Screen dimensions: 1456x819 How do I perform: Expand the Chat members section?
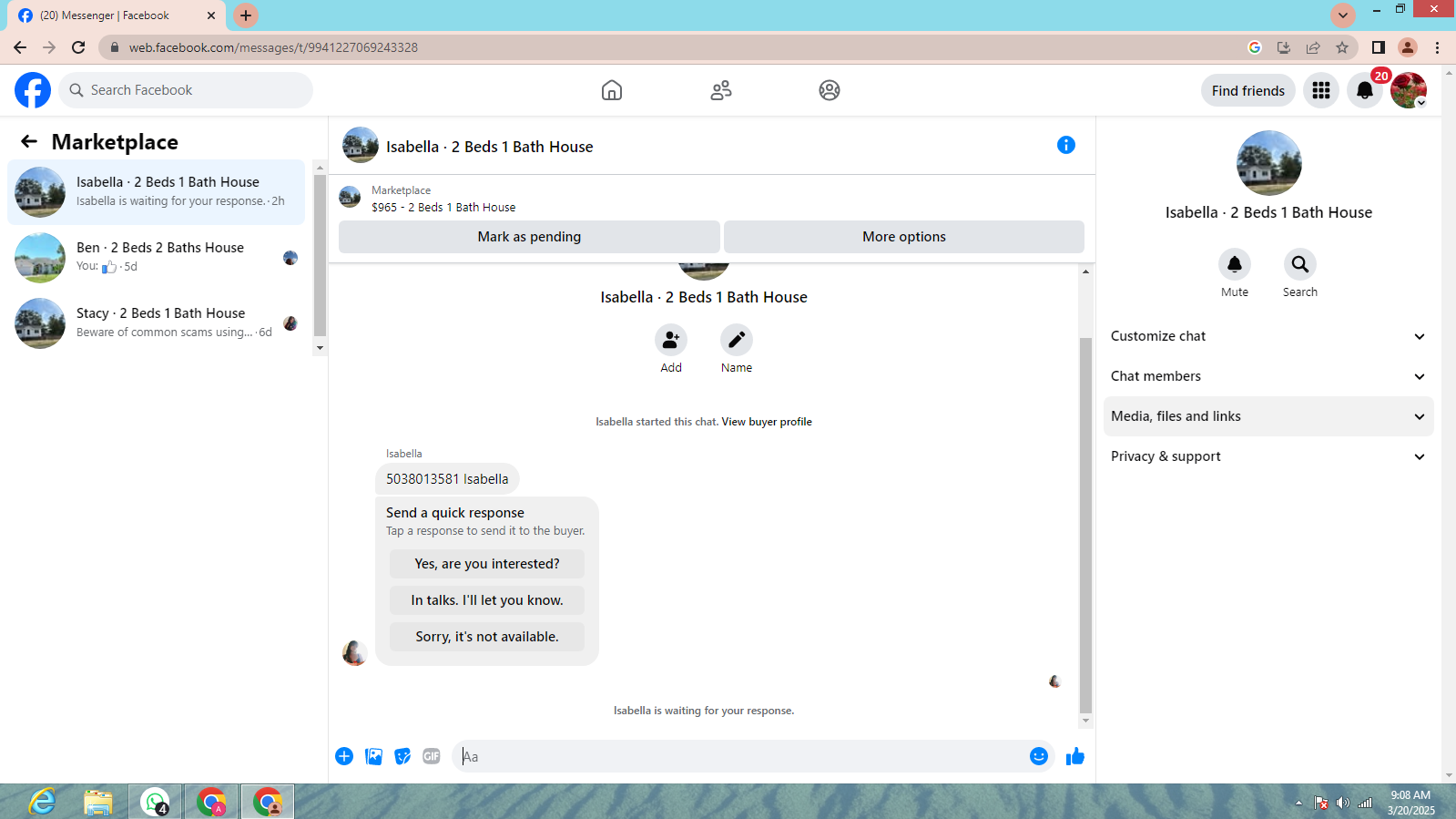(1268, 376)
